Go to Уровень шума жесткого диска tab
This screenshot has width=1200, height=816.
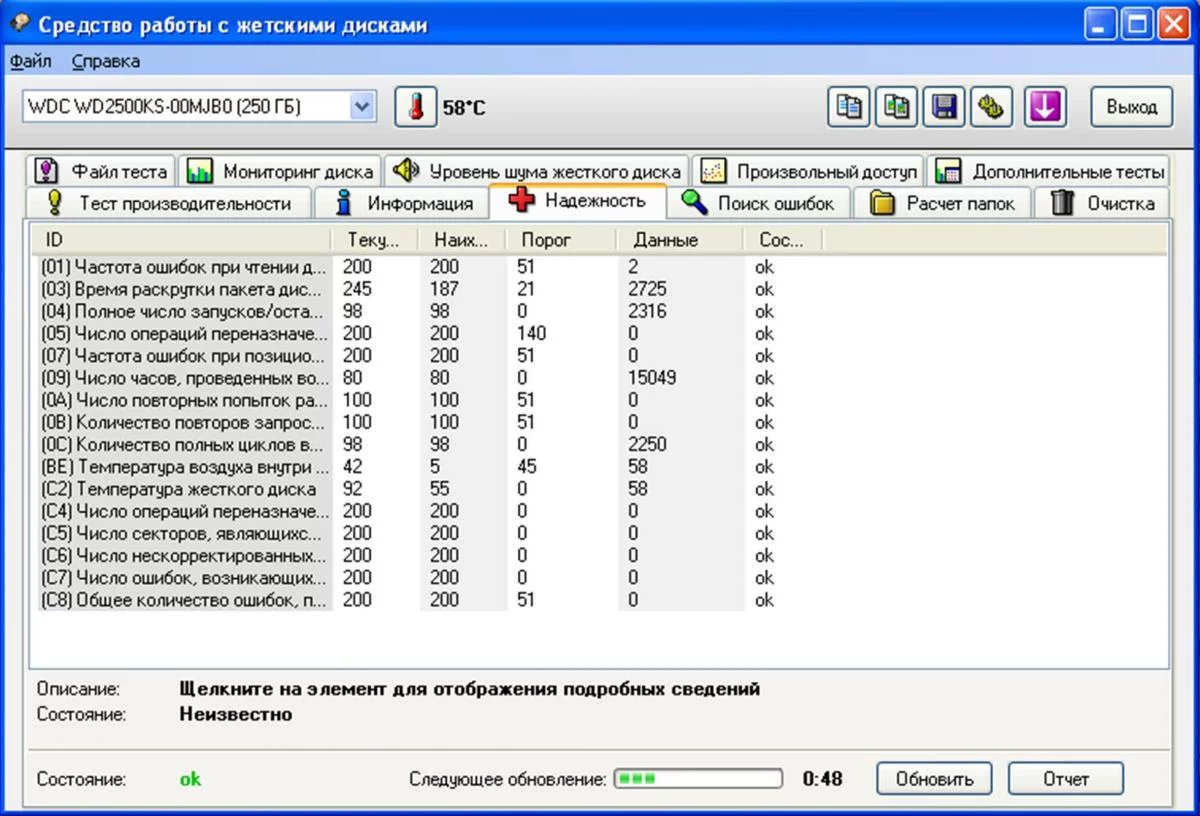537,171
